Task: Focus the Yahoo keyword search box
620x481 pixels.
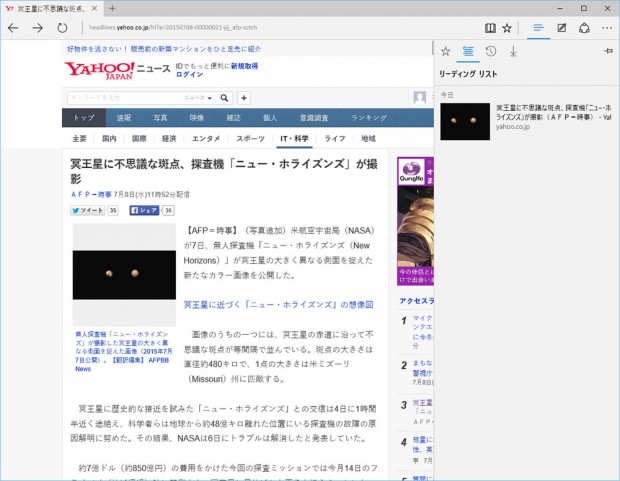Action: (x=125, y=98)
